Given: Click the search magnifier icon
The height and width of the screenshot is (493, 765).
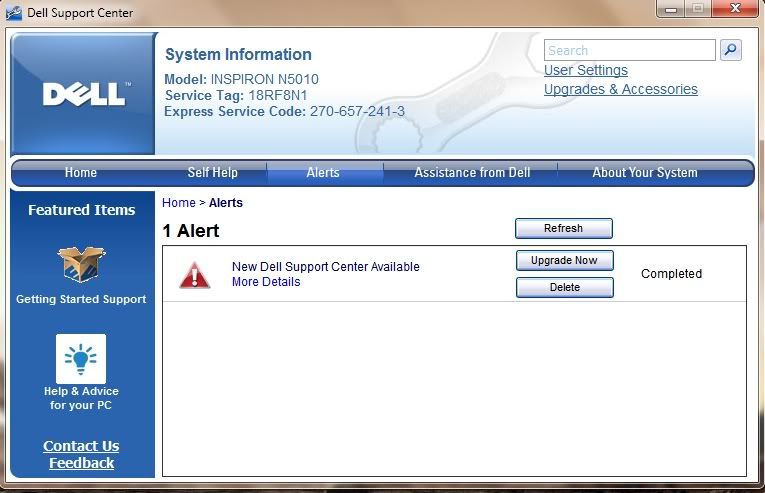Looking at the screenshot, I should (730, 50).
